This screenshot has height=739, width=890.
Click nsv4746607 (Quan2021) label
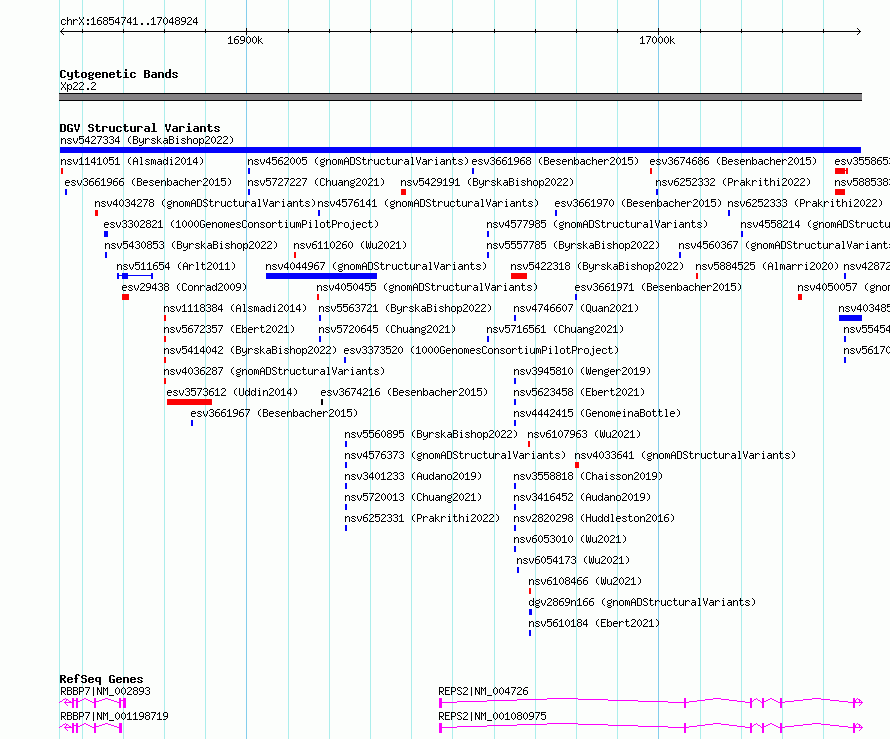point(576,308)
